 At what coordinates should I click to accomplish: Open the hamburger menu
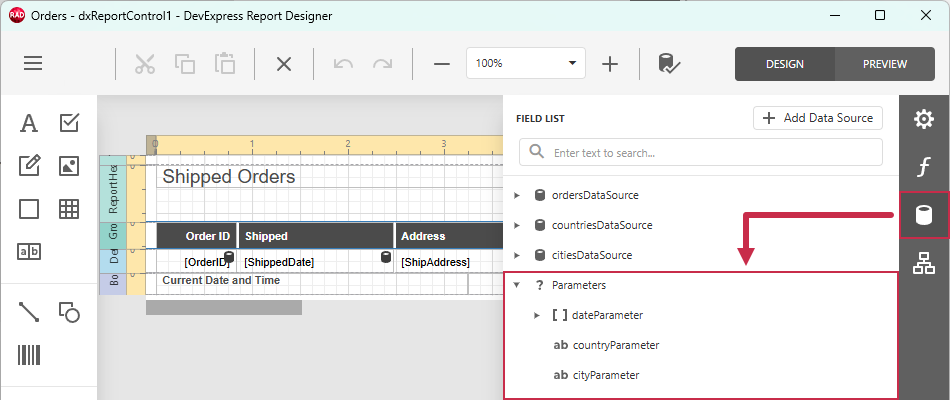(33, 64)
